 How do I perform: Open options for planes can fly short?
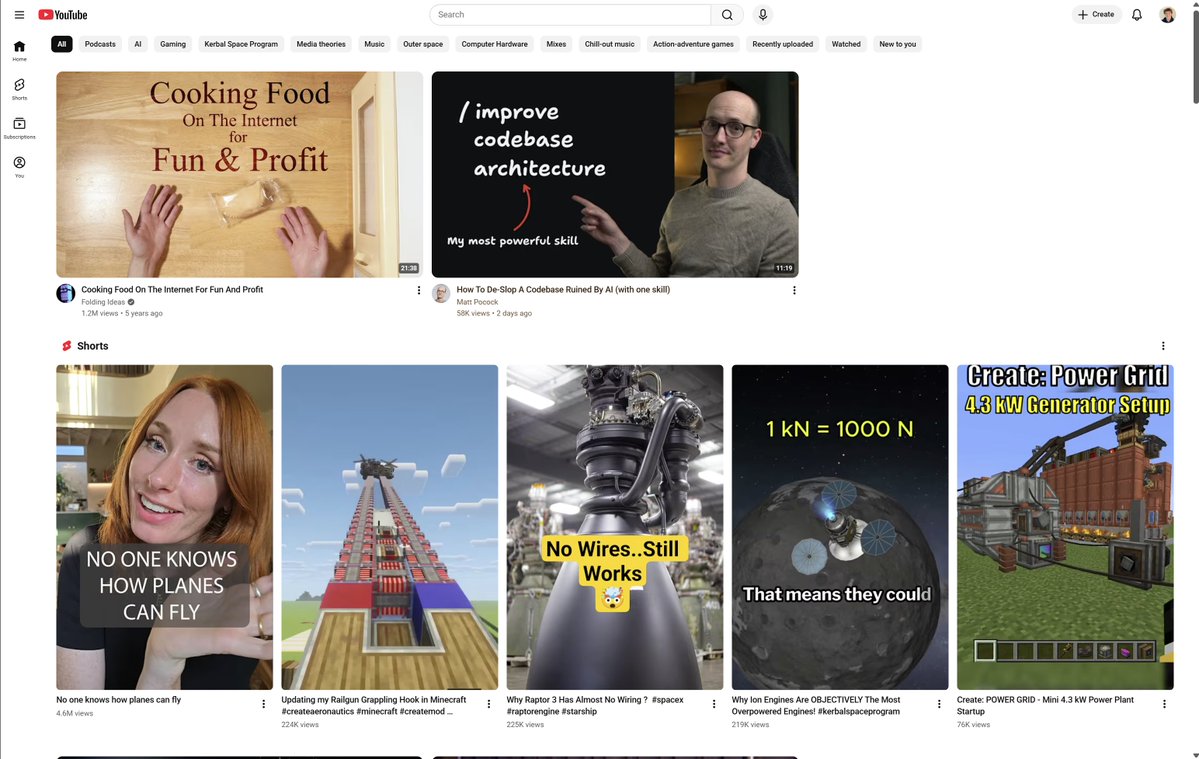[x=264, y=704]
